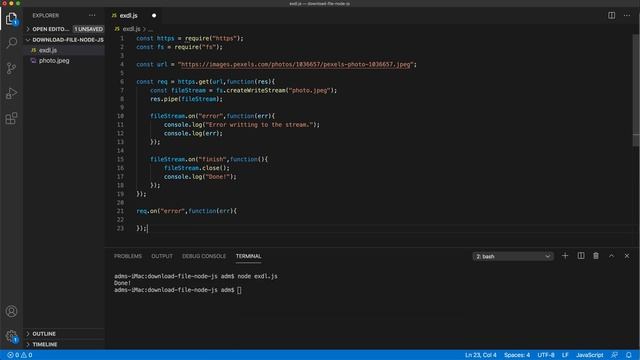Click the unsaved dot on exdl.js tab

click(154, 16)
